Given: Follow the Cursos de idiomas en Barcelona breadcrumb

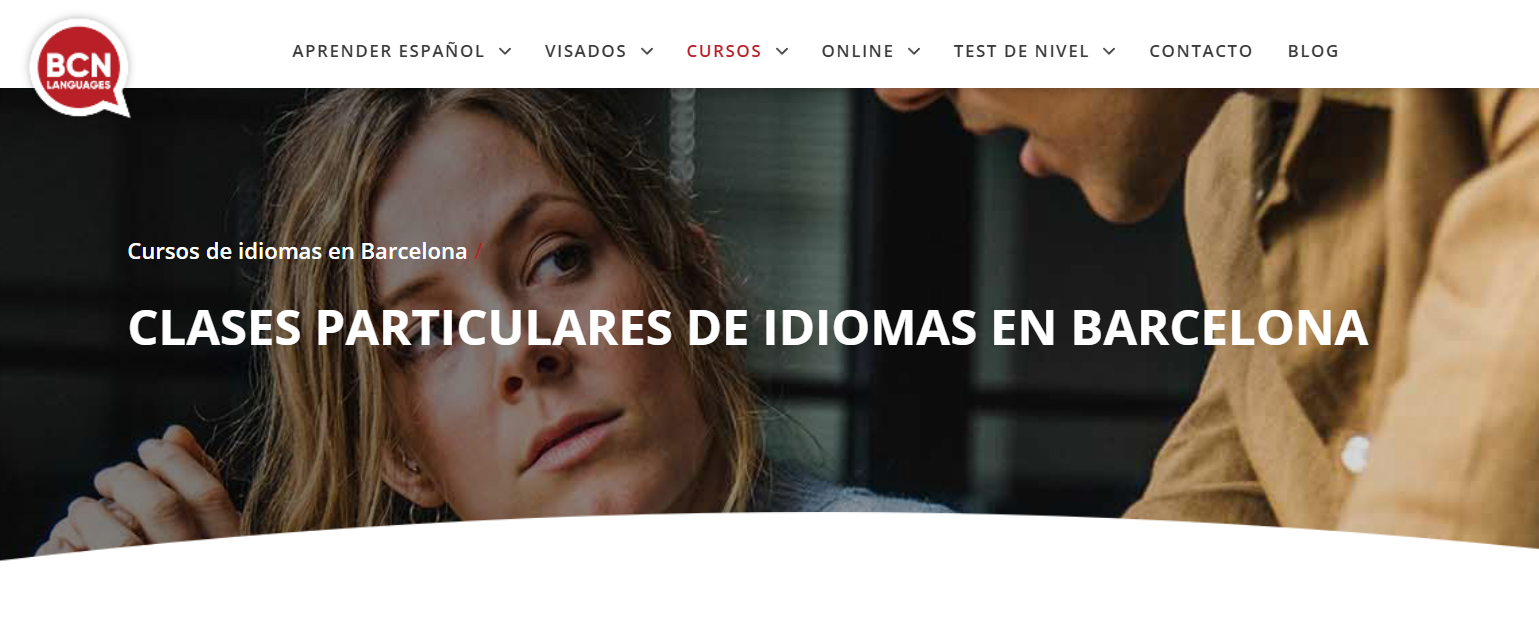Looking at the screenshot, I should click(297, 251).
